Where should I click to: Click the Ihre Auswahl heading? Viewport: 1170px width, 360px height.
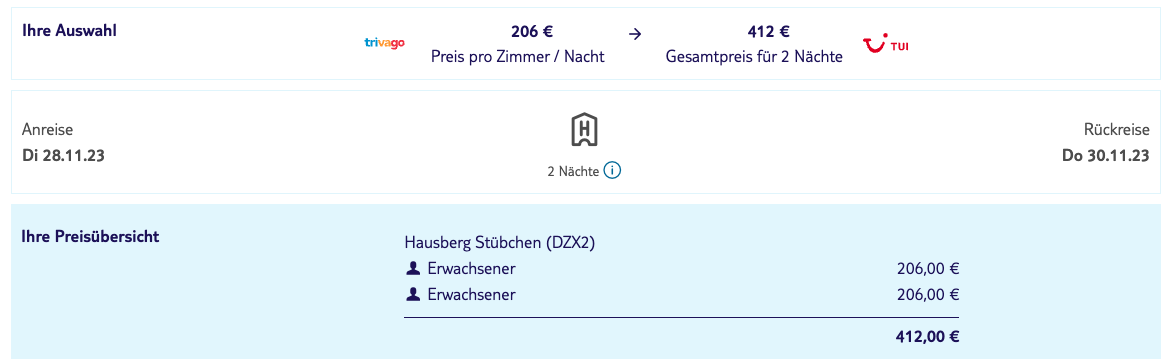(x=69, y=31)
